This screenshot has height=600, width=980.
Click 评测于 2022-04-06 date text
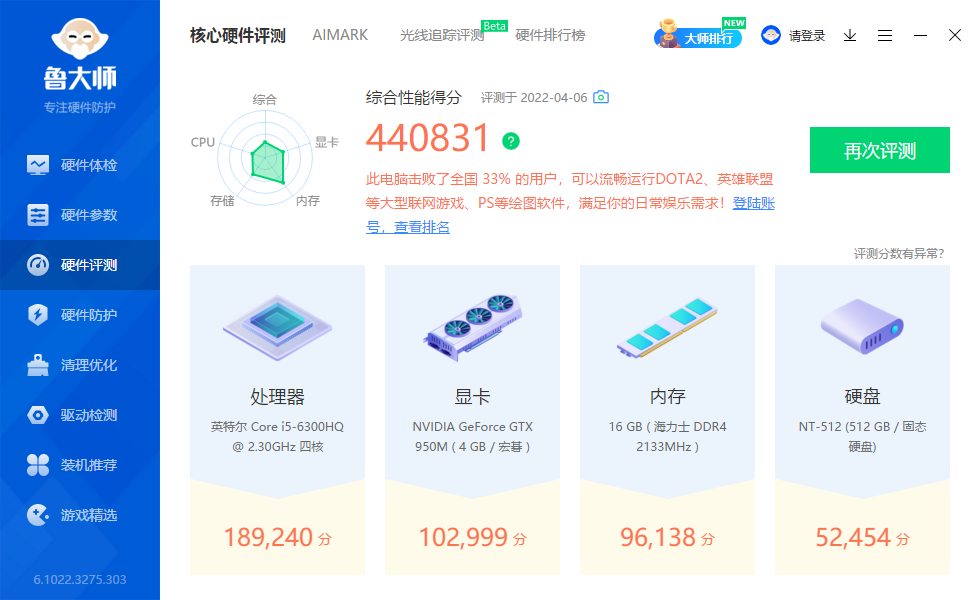pos(534,98)
